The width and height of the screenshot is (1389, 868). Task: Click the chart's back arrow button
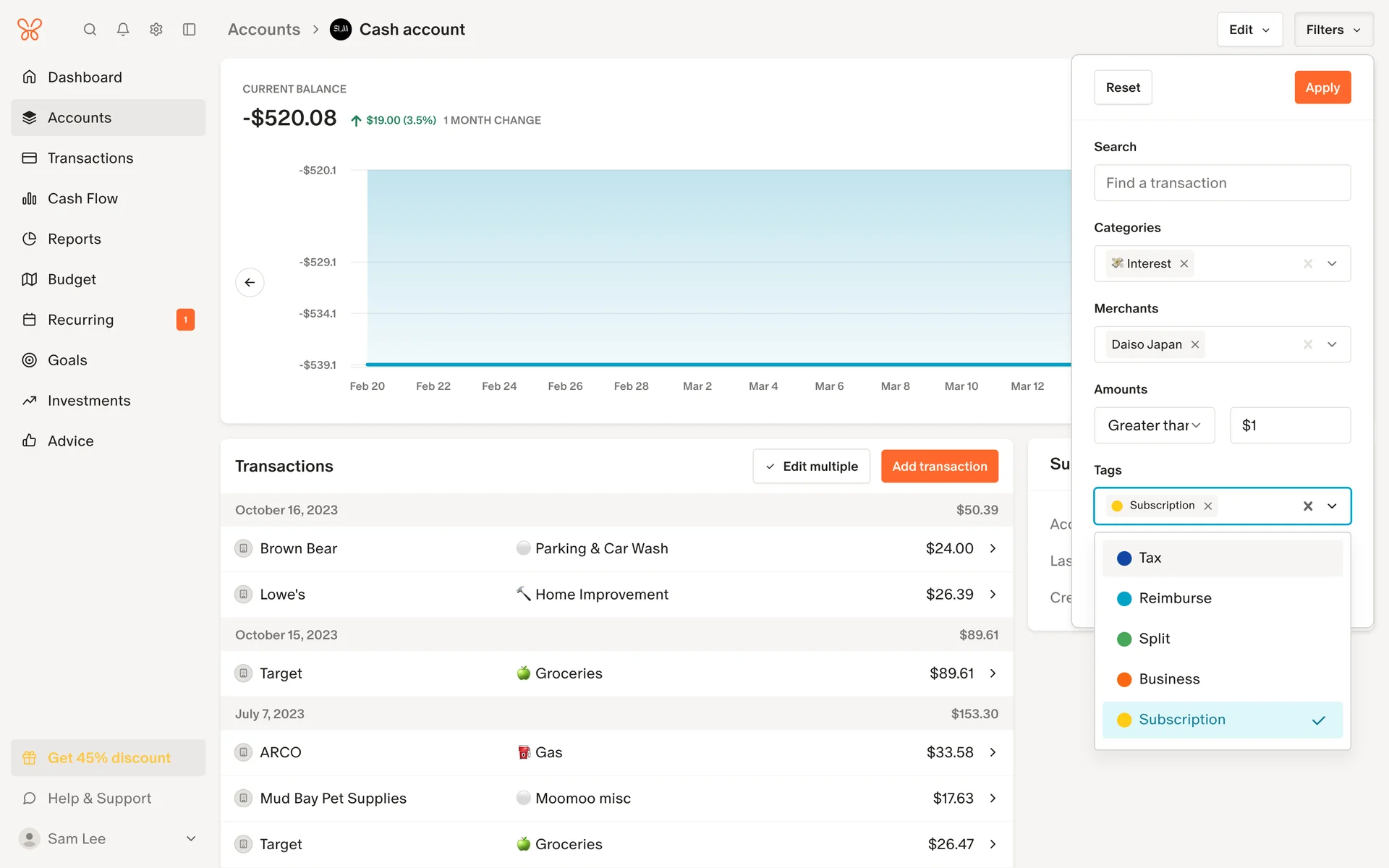coord(250,282)
